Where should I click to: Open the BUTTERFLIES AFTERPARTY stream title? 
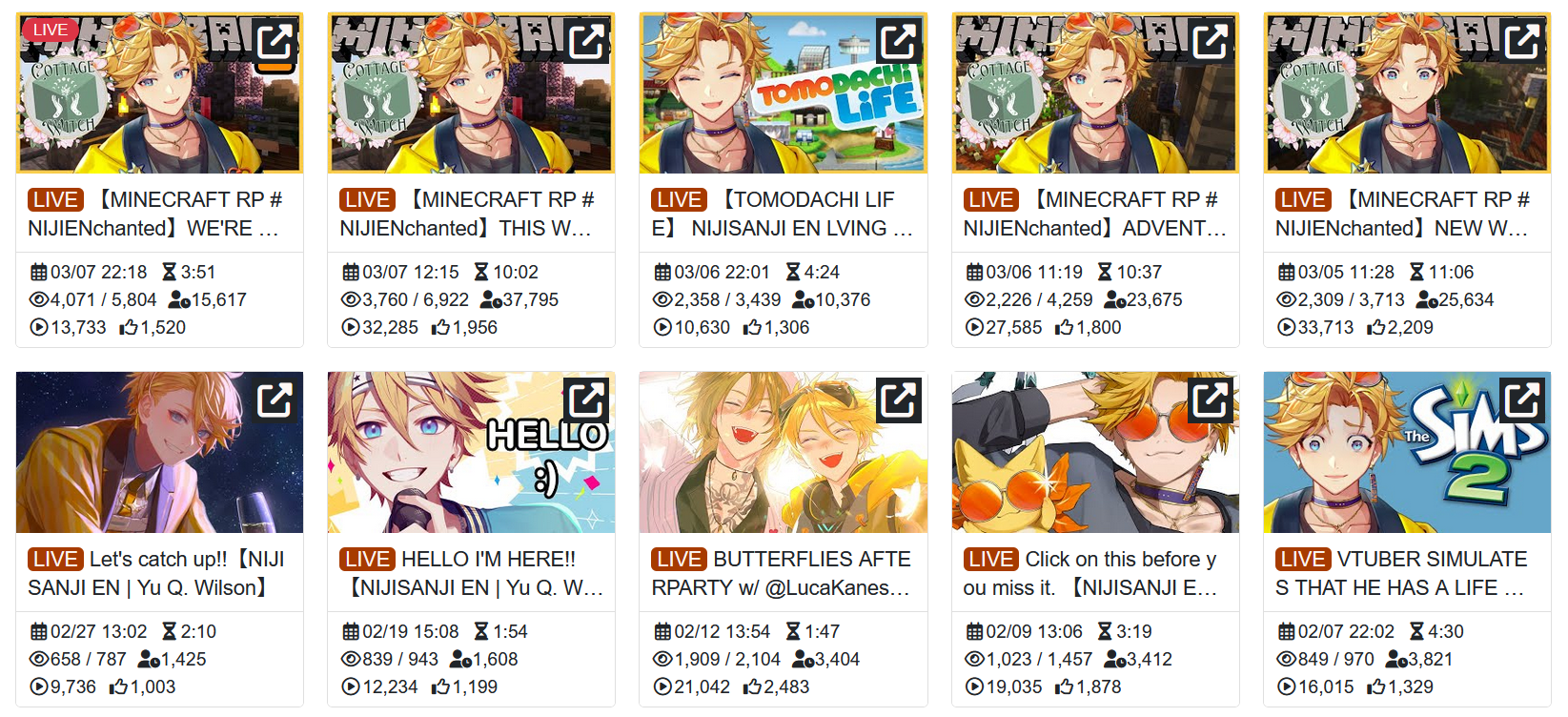[x=783, y=573]
